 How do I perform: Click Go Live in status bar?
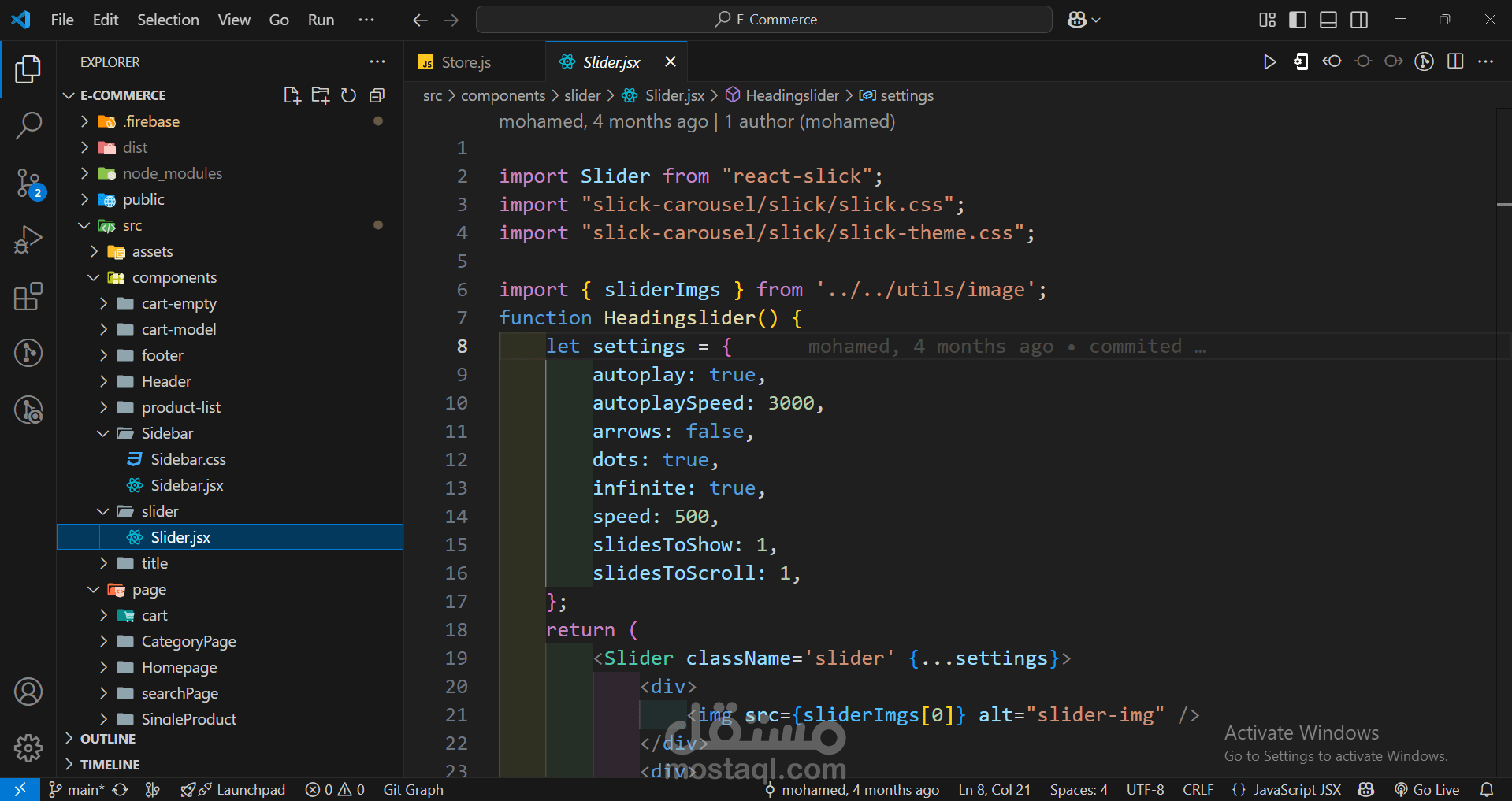coord(1427,789)
